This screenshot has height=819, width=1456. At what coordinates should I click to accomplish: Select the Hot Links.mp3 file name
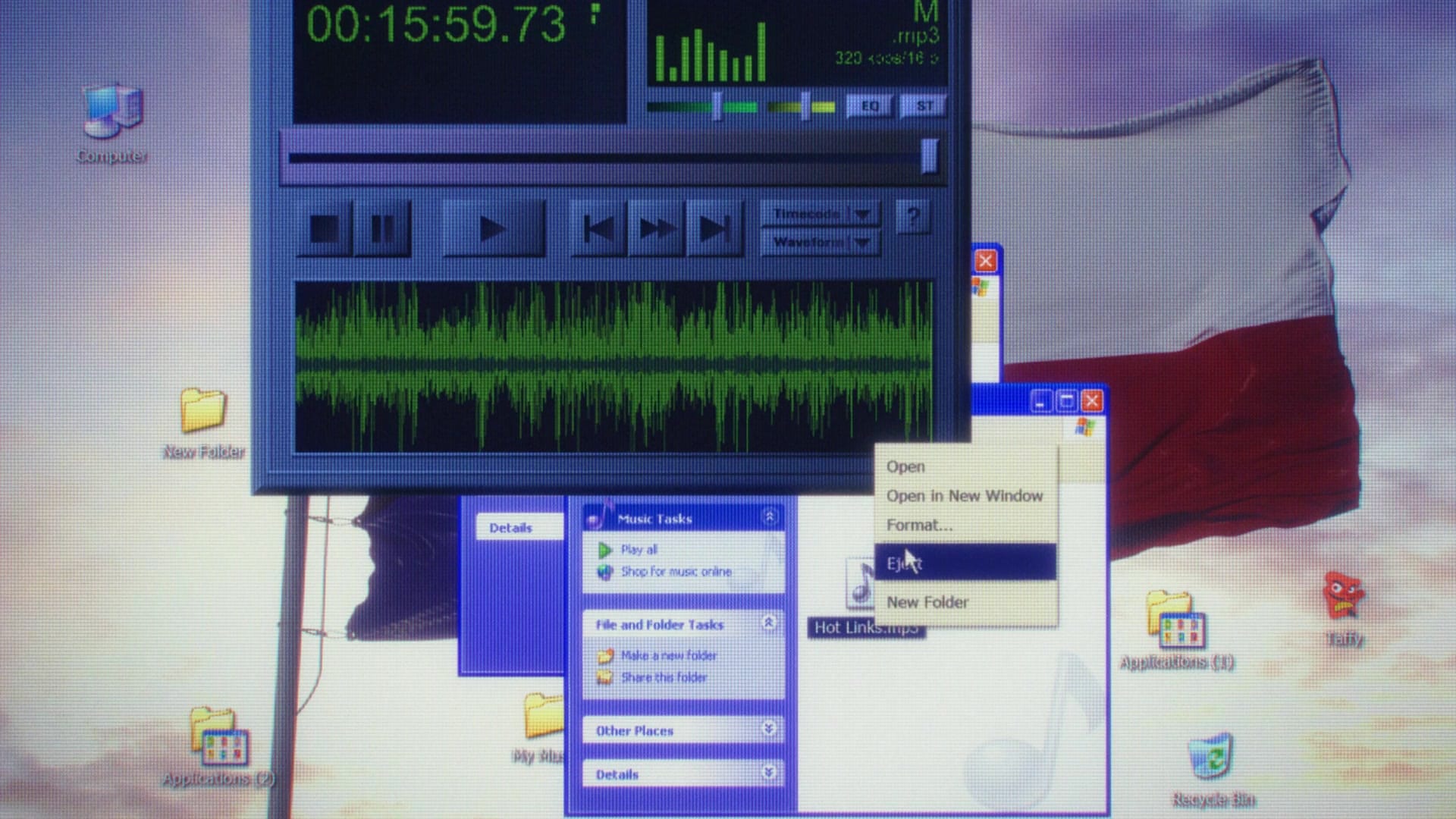[866, 628]
